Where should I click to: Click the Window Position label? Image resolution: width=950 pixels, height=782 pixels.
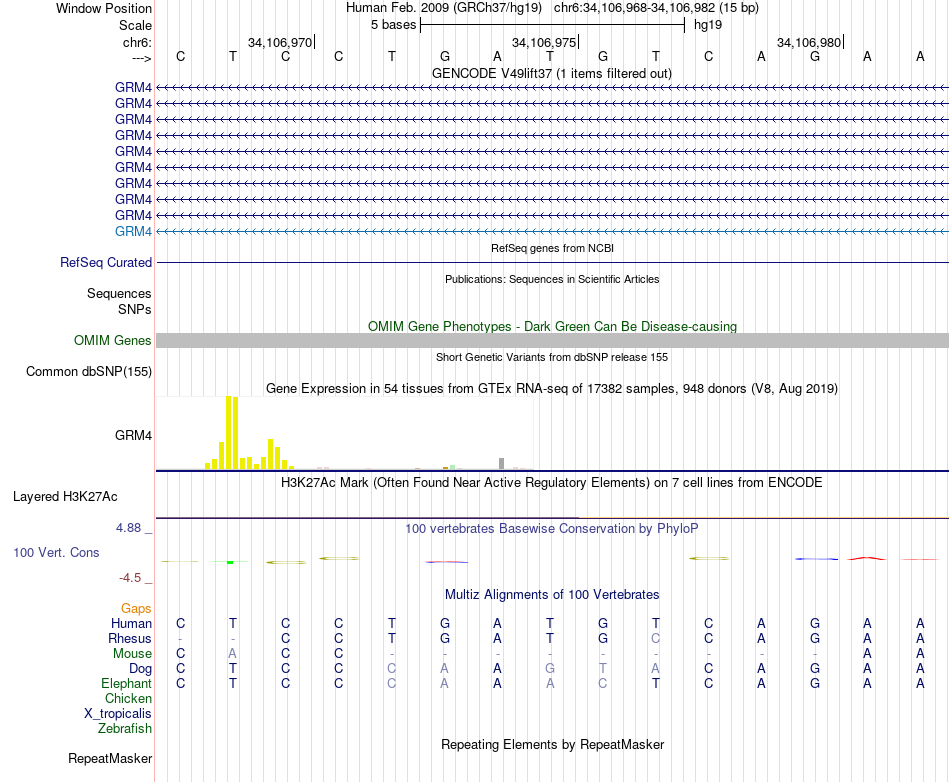pos(104,8)
